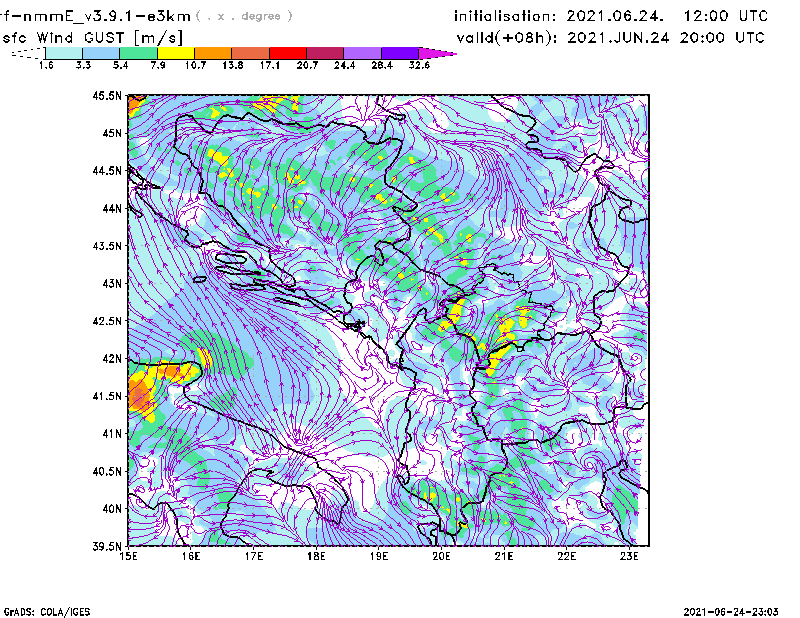The width and height of the screenshot is (800, 618).
Task: Click the '42N' latitude label
Action: (x=112, y=358)
